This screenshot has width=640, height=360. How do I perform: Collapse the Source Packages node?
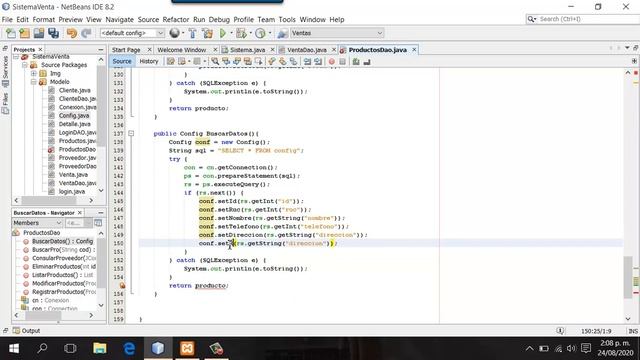click(x=25, y=65)
